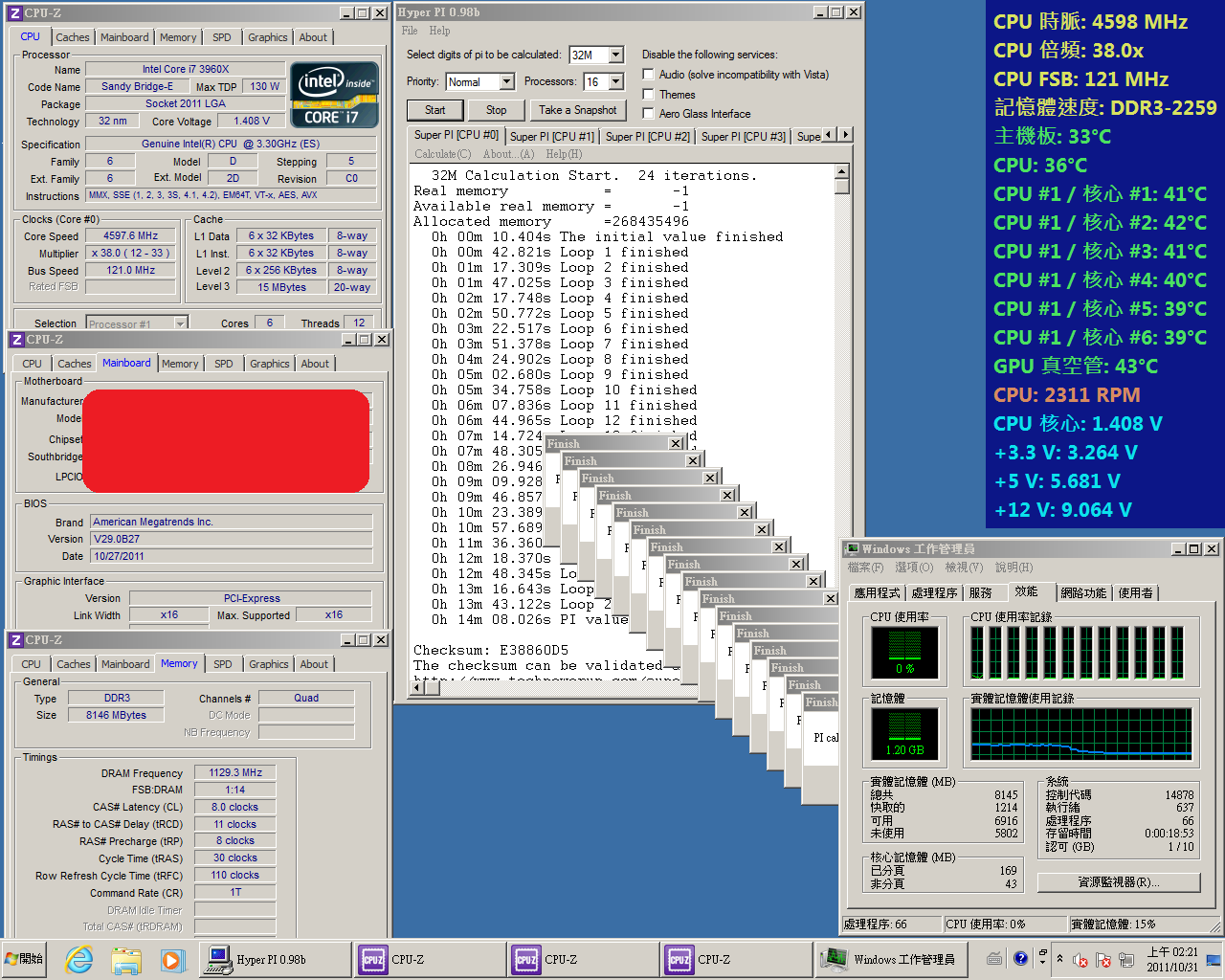Screen dimensions: 1225x980
Task: Click the DRAM Frequency 1129.3 MHz field
Action: [235, 772]
